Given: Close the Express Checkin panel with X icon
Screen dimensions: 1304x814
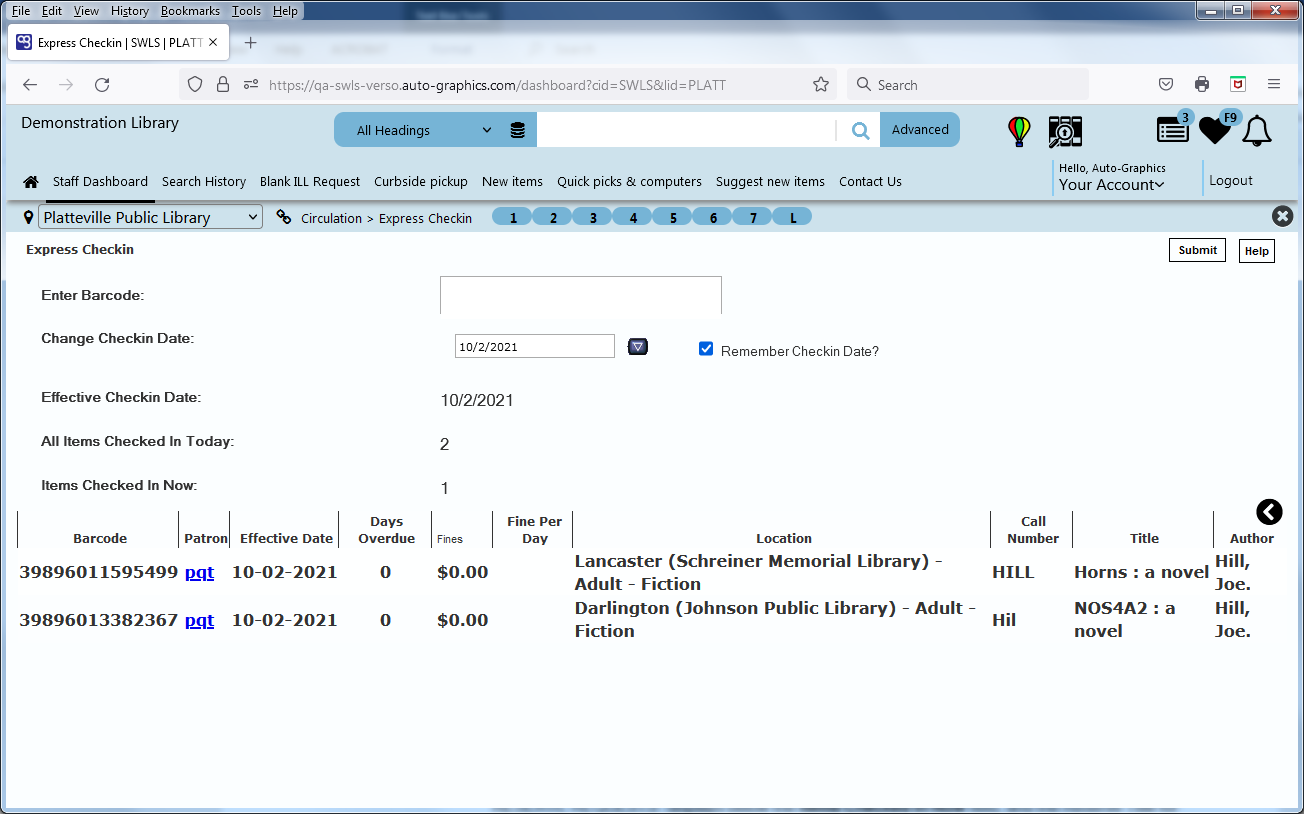Looking at the screenshot, I should [x=1282, y=216].
